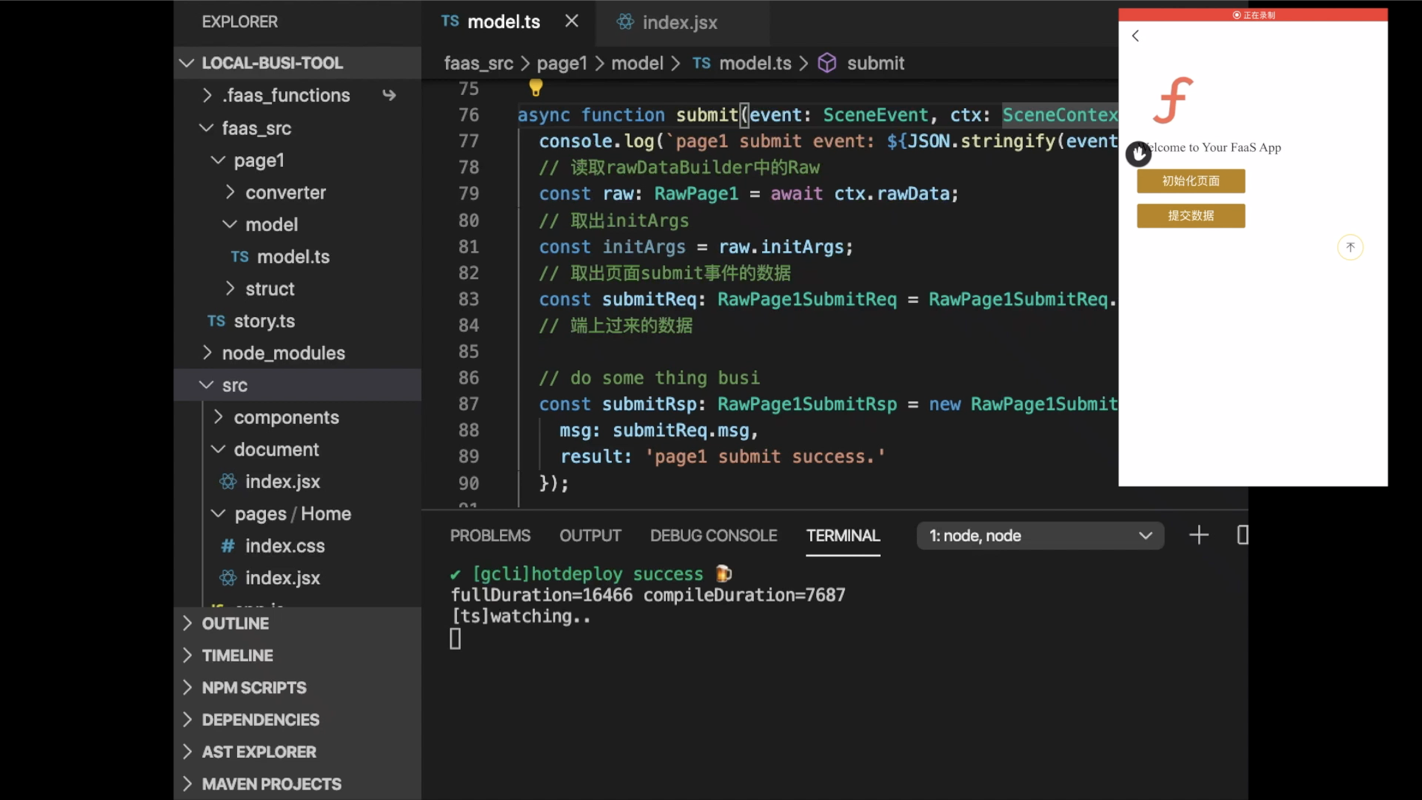Open the terminal selector dropdown '1: node, node'
1422x800 pixels.
click(1040, 536)
